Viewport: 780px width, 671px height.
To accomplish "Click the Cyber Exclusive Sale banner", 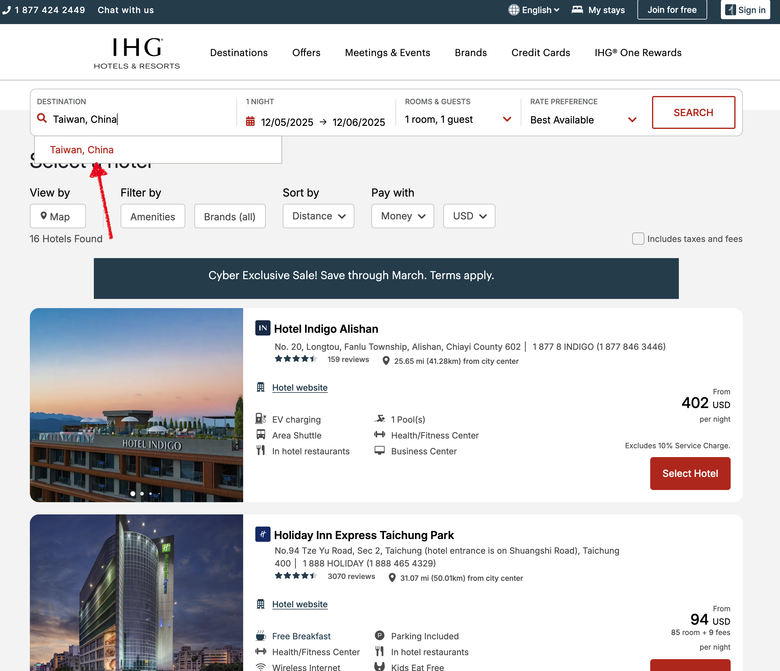I will point(386,278).
